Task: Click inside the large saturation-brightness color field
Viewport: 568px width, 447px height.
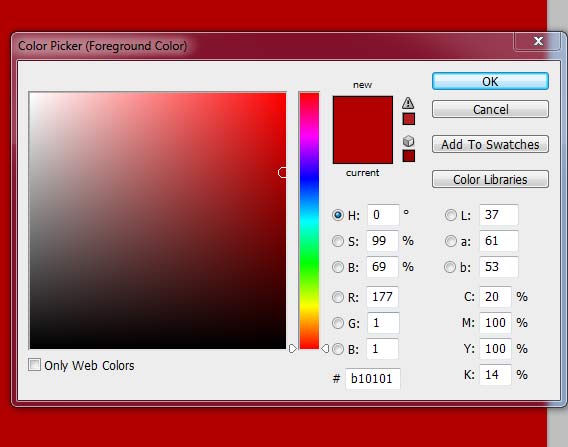Action: coord(158,221)
